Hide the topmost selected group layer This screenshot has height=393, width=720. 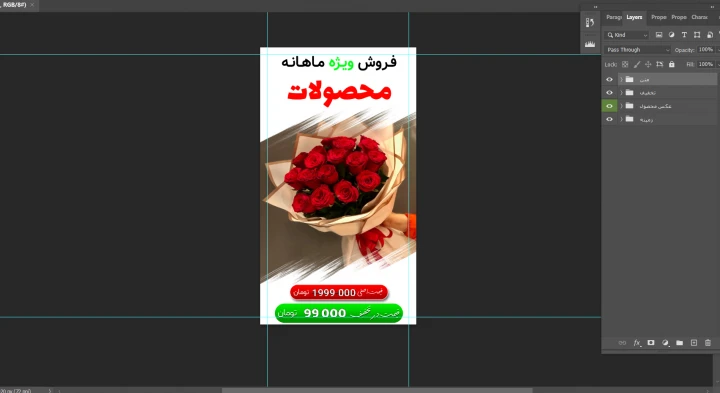[x=609, y=79]
